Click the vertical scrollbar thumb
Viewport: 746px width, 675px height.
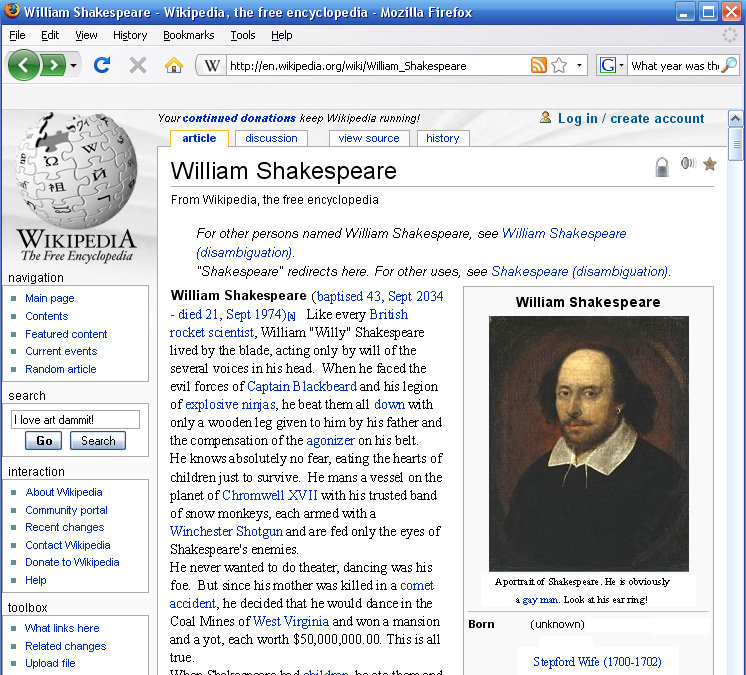[x=736, y=144]
